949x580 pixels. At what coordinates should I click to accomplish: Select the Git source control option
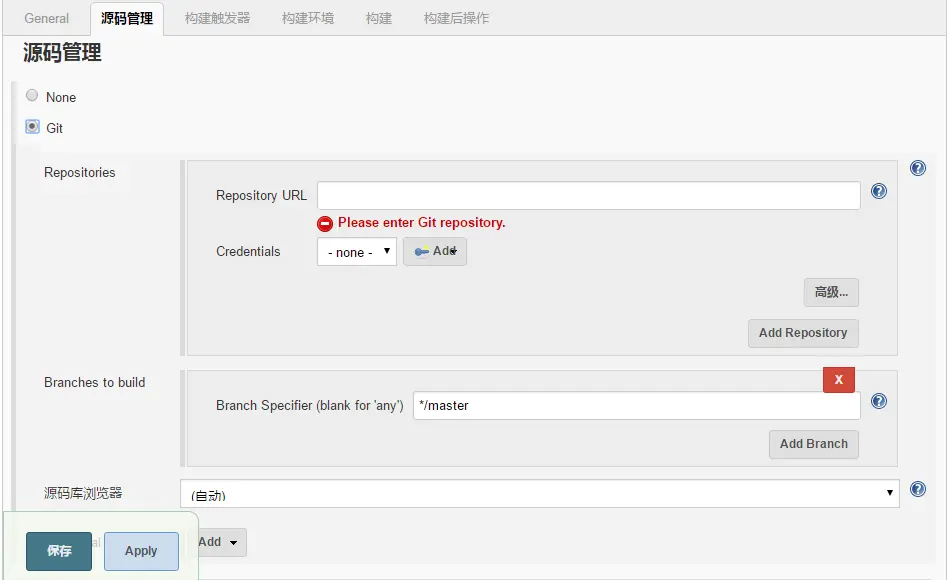click(x=32, y=127)
